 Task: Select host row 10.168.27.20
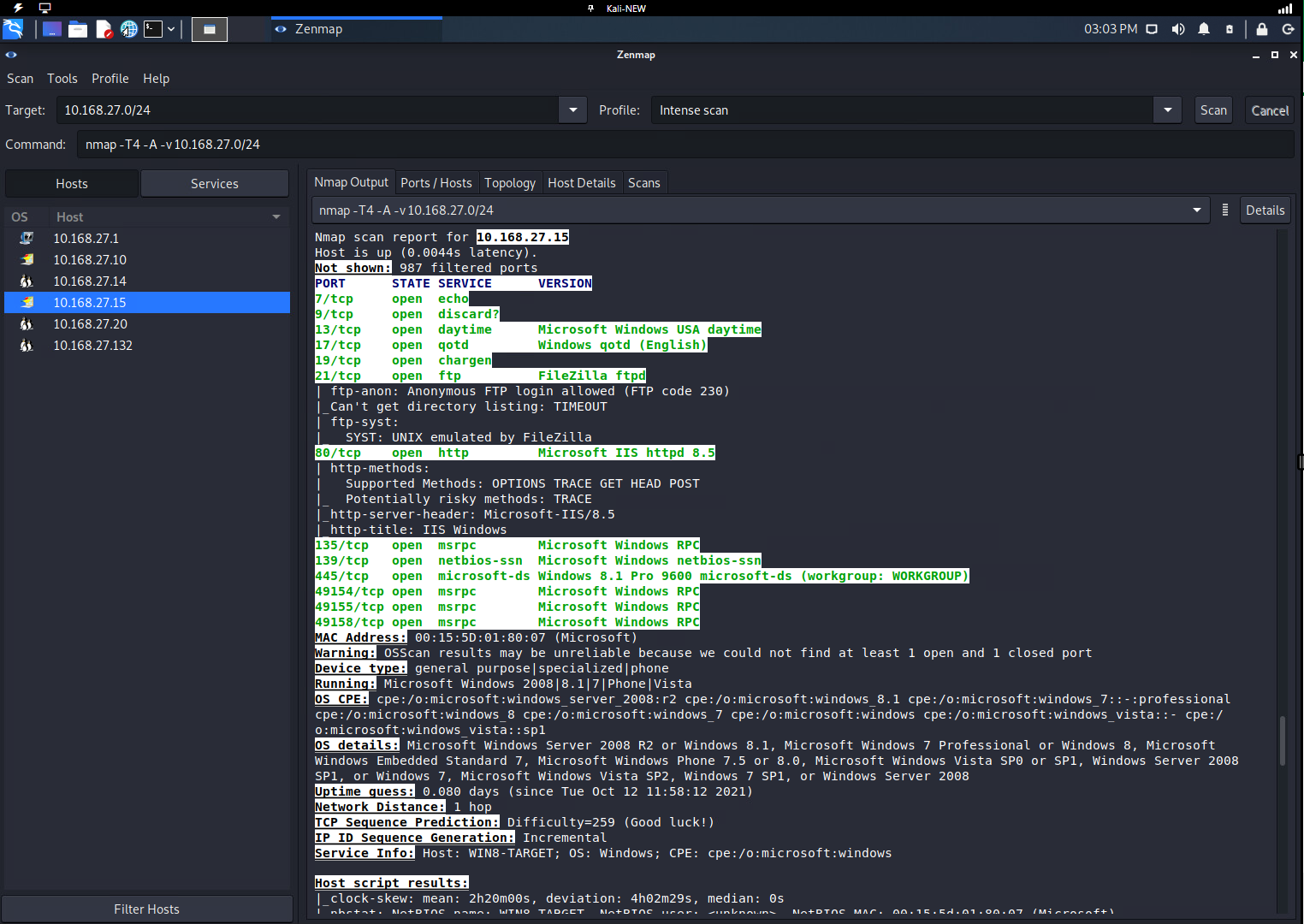coord(147,324)
